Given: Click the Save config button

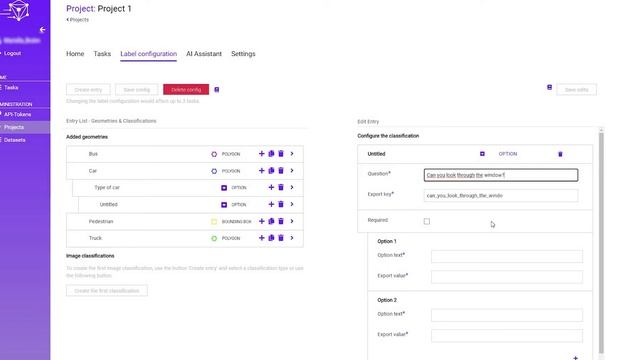Looking at the screenshot, I should coord(137,90).
